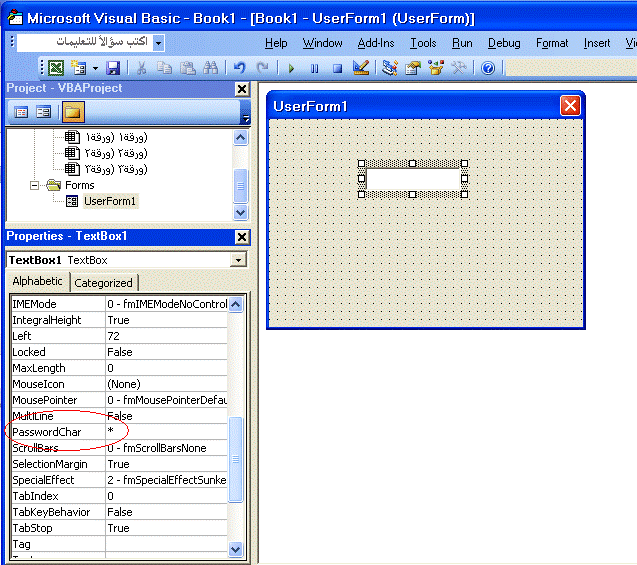The height and width of the screenshot is (565, 637).
Task: Click View Code icon in Project panel
Action: tap(21, 112)
